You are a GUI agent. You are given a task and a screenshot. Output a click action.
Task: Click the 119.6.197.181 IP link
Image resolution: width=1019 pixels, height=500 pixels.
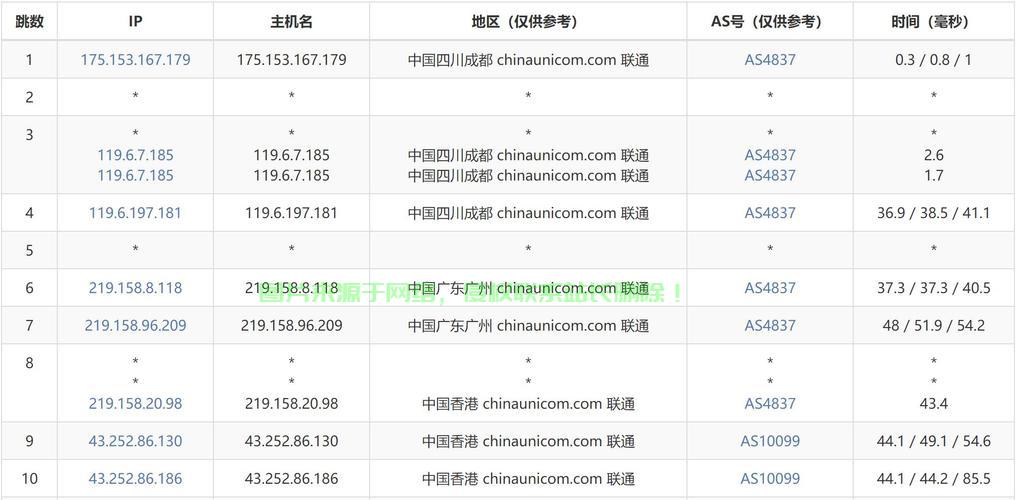(x=135, y=213)
